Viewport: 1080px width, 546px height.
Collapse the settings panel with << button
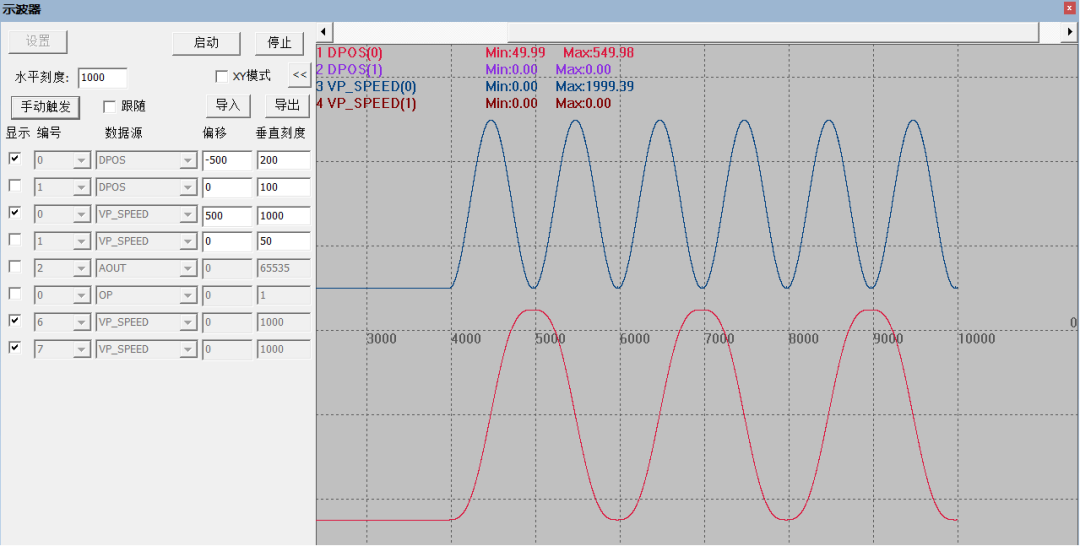[x=300, y=75]
